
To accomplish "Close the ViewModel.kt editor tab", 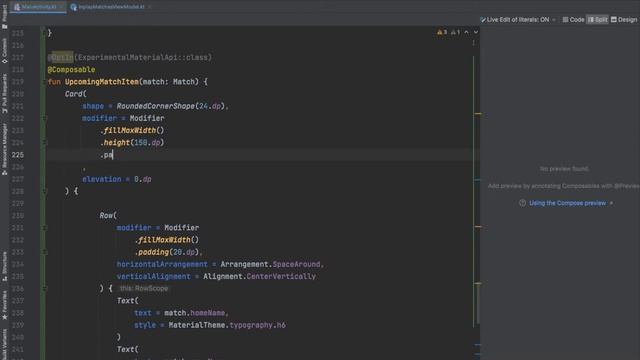I will pos(149,7).
